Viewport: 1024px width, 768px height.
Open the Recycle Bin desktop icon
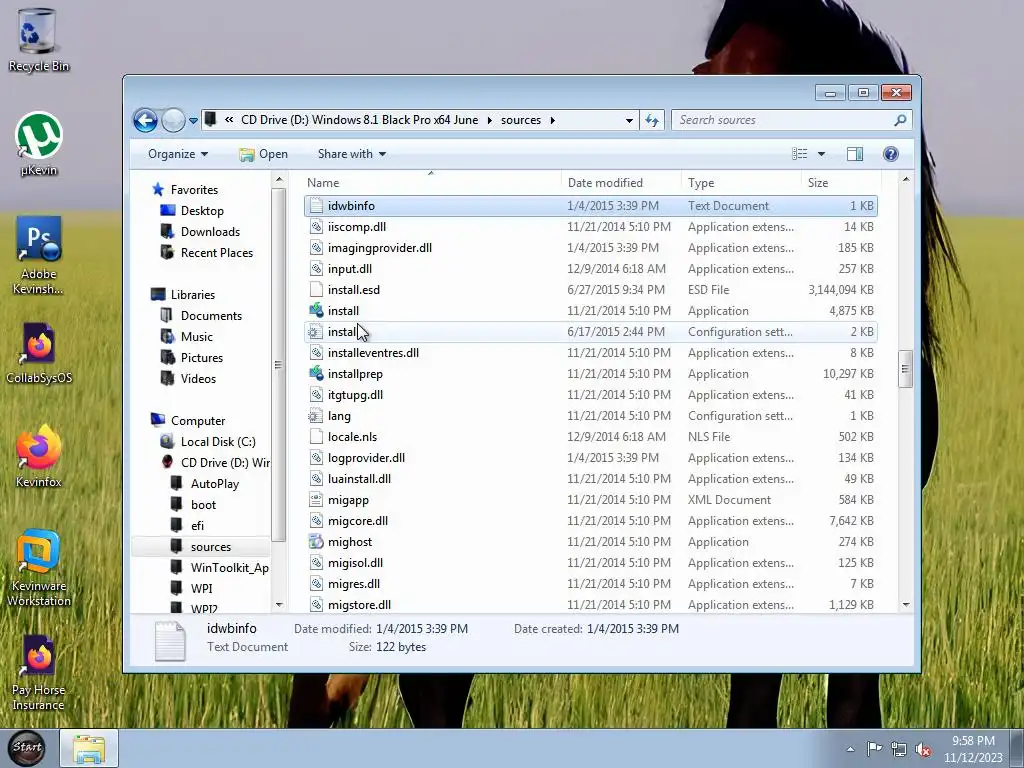point(38,40)
